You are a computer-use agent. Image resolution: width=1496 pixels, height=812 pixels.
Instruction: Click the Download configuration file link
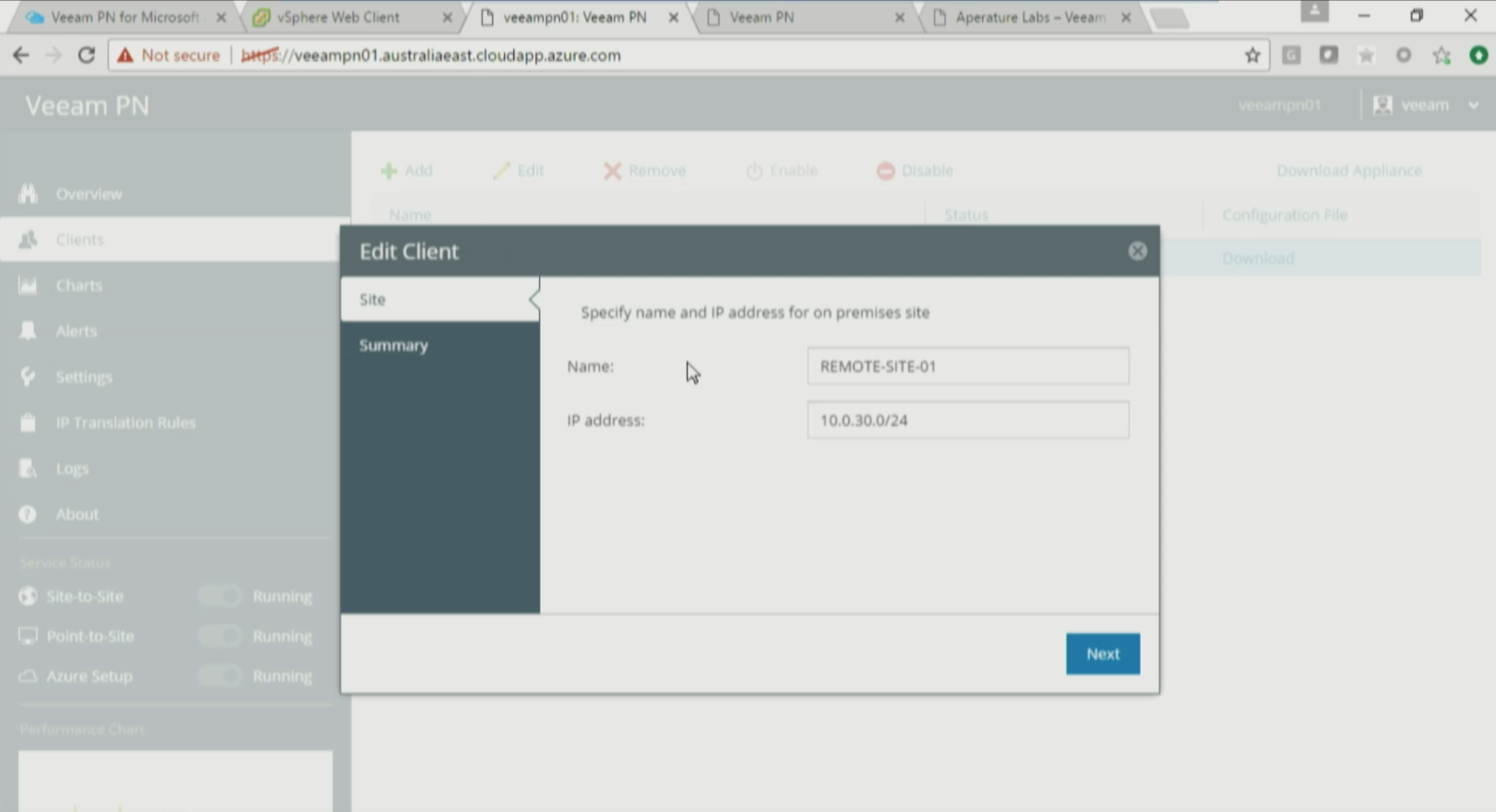point(1258,258)
